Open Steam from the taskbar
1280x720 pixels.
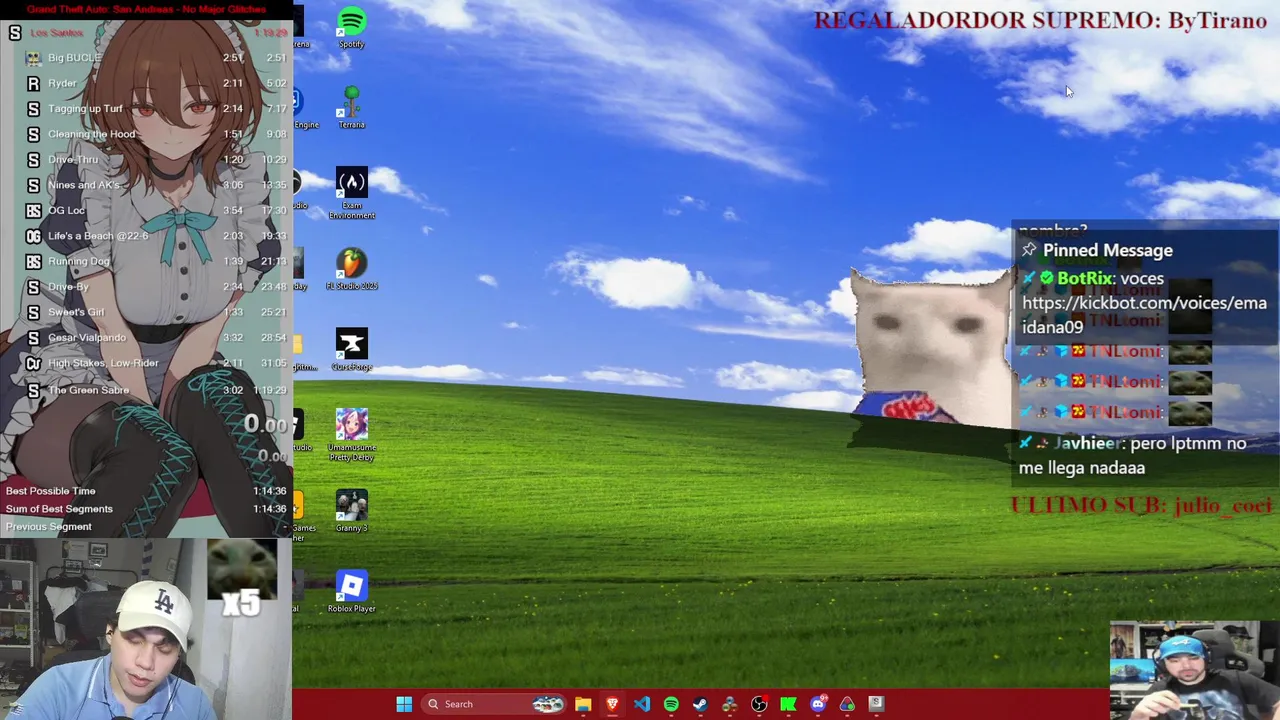[700, 704]
